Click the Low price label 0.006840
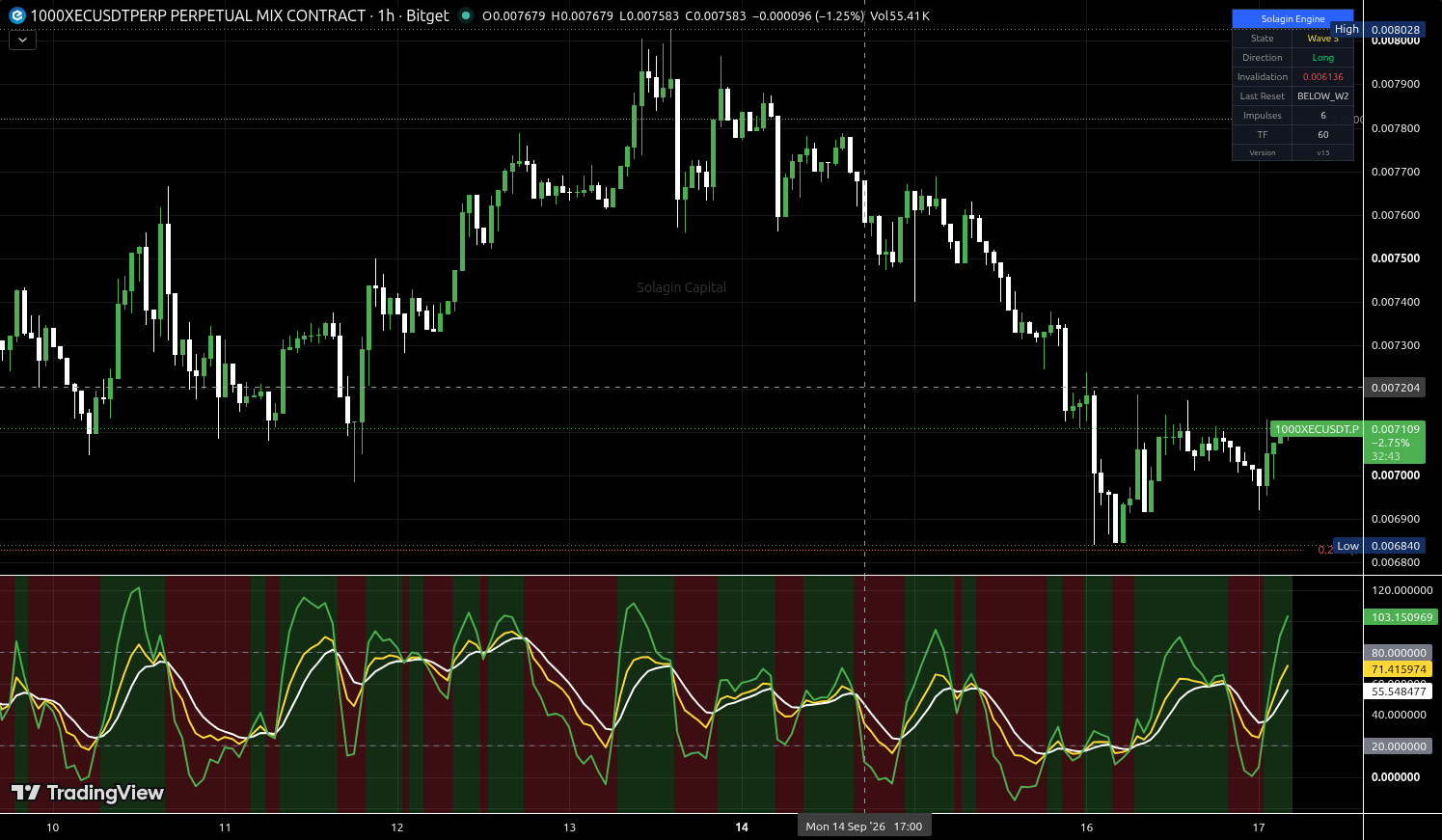Screen dimensions: 1442x840 (1396, 546)
